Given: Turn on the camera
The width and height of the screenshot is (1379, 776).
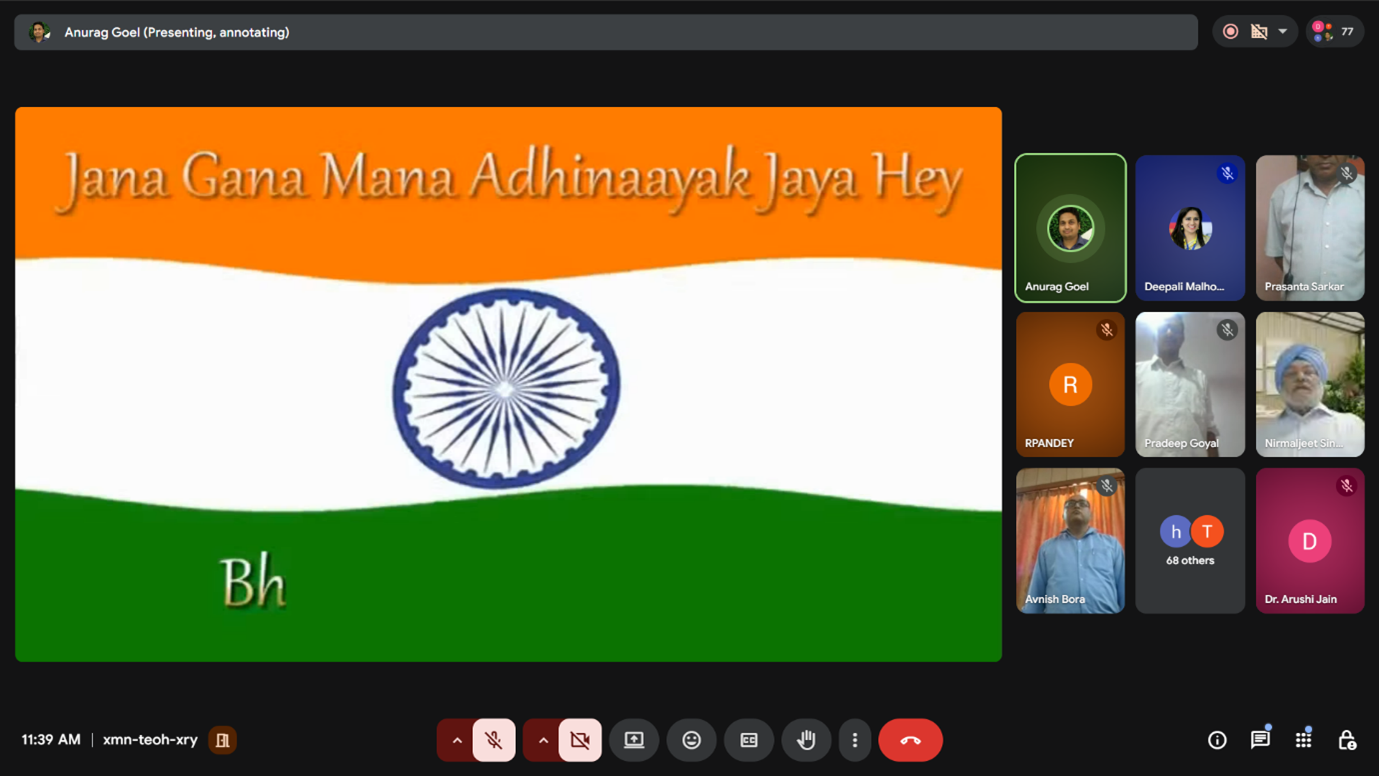Looking at the screenshot, I should [580, 740].
